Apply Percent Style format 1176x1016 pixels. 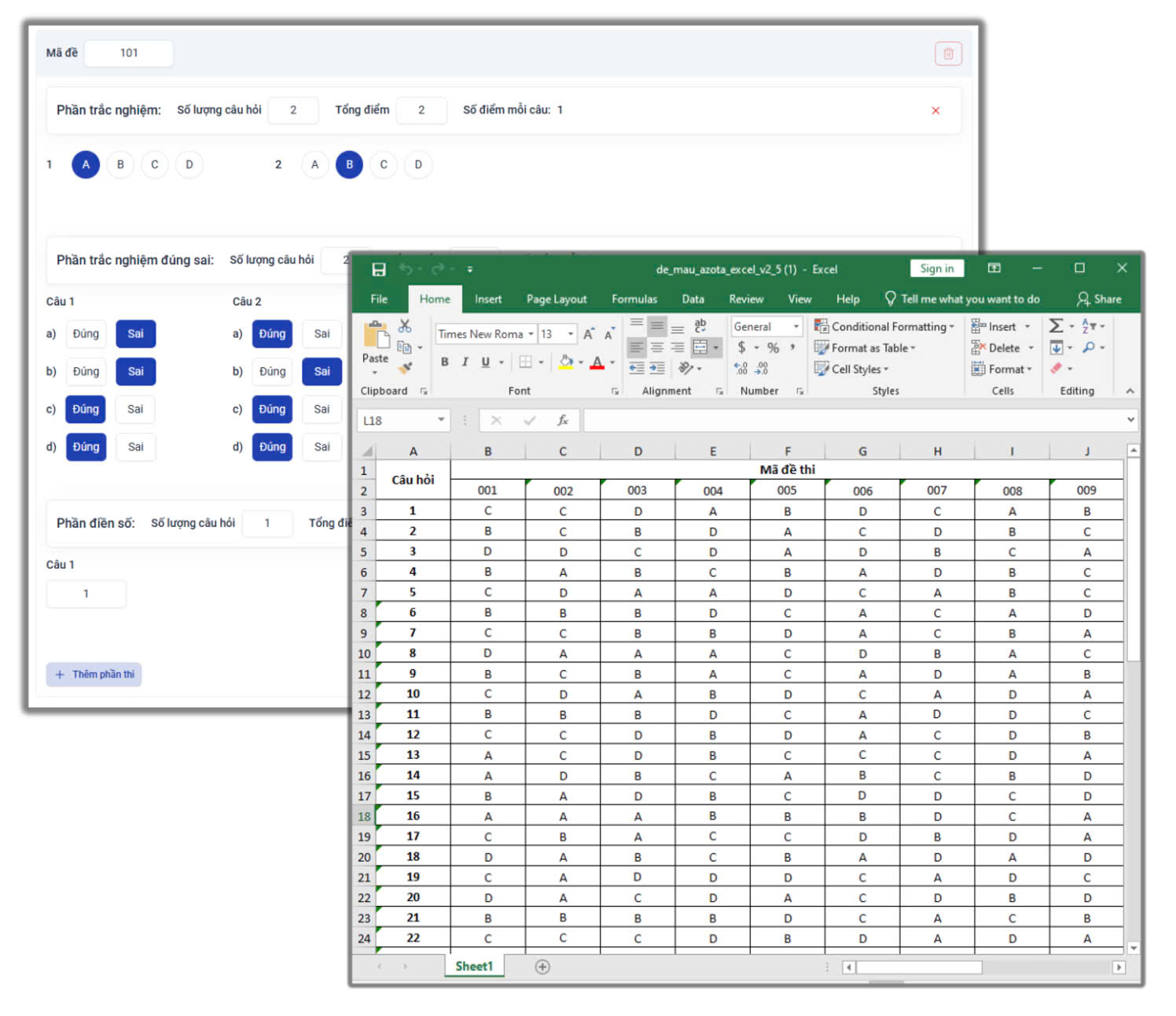tap(774, 348)
